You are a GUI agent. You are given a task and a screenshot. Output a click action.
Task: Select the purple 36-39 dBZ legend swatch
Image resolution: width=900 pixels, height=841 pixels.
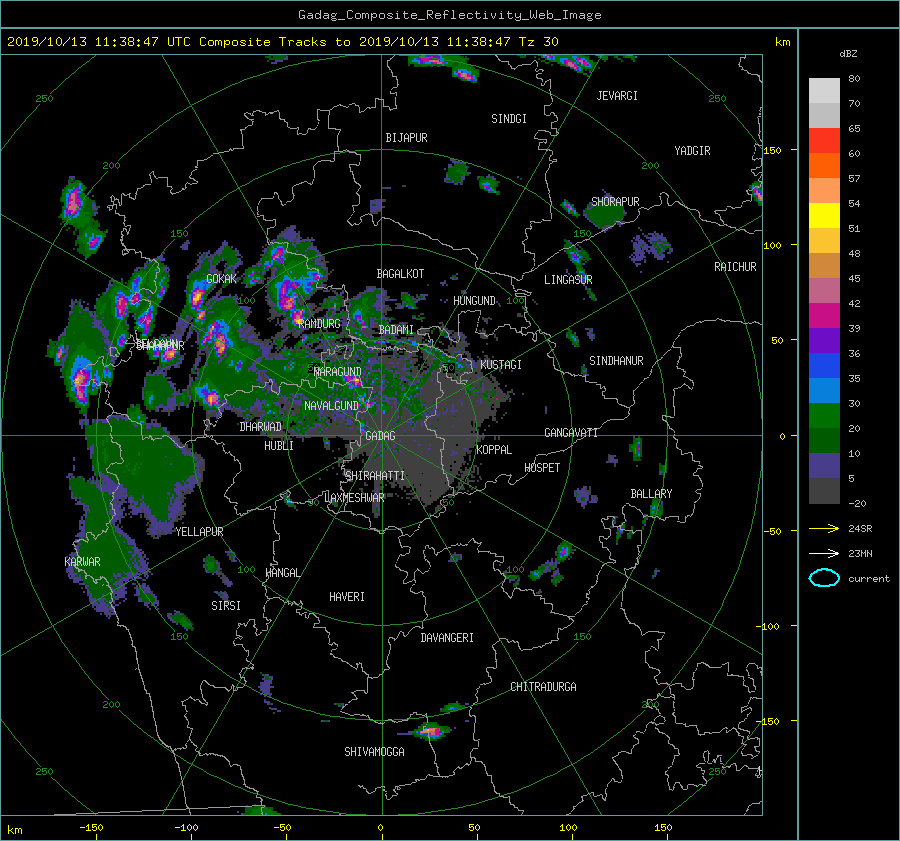coord(824,340)
